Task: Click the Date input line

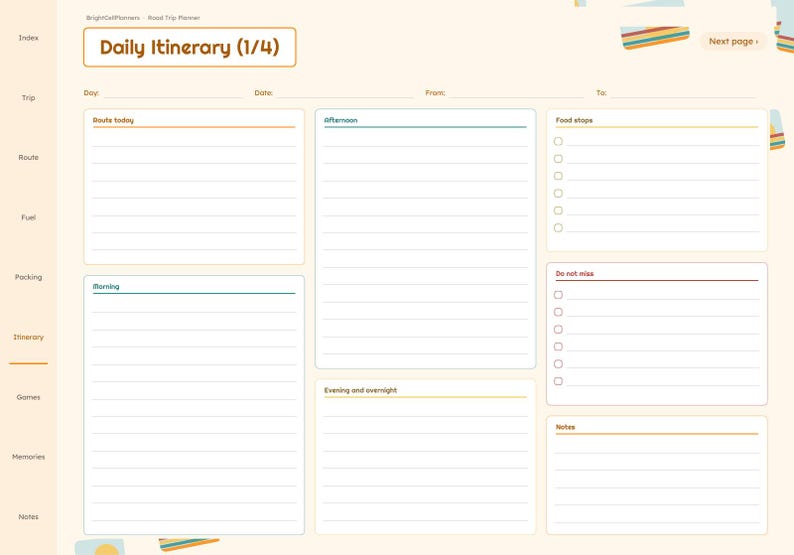Action: (x=344, y=93)
